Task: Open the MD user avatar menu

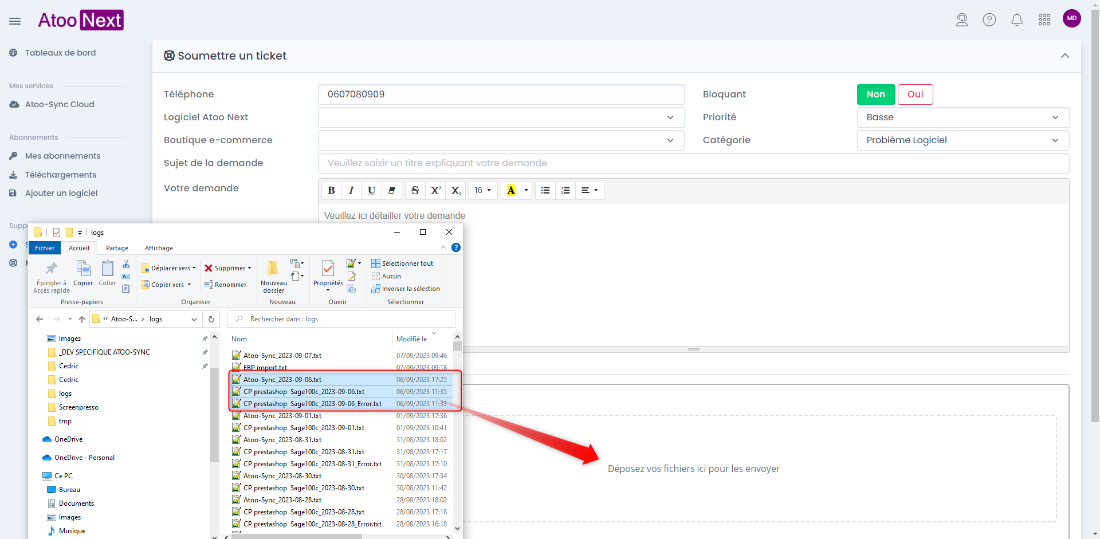Action: coord(1071,18)
